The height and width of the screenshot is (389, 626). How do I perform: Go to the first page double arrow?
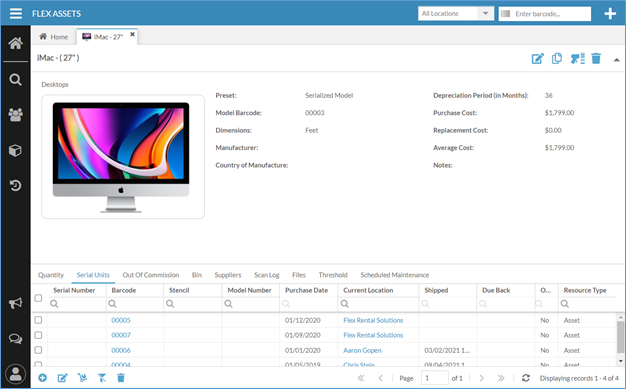point(361,378)
